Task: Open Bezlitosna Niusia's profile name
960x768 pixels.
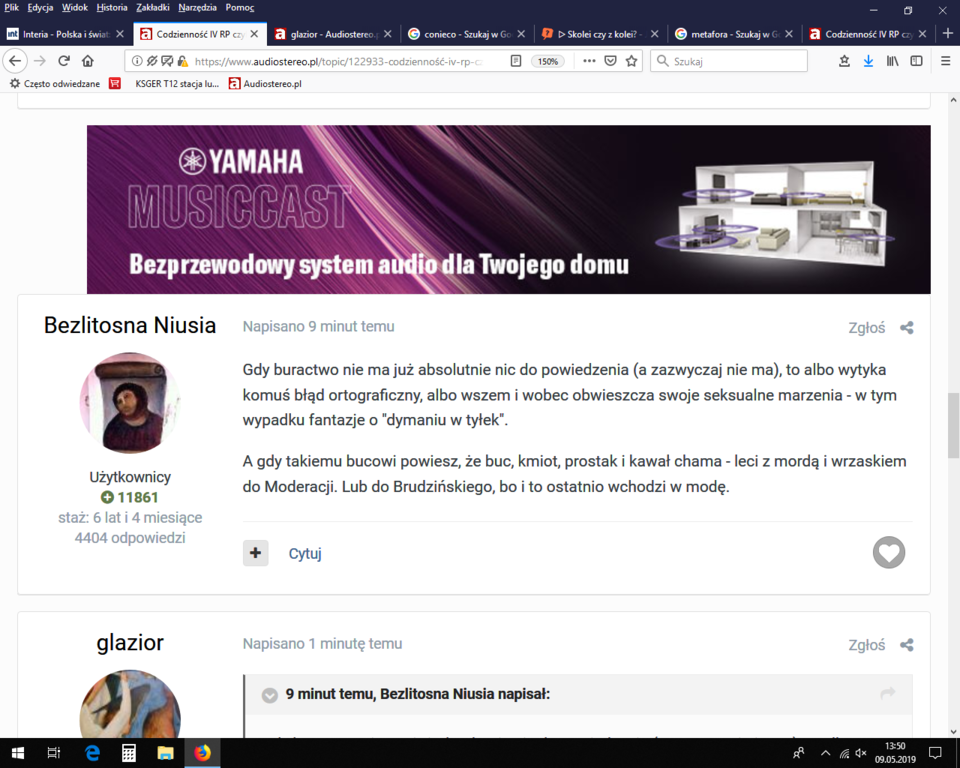Action: point(130,325)
